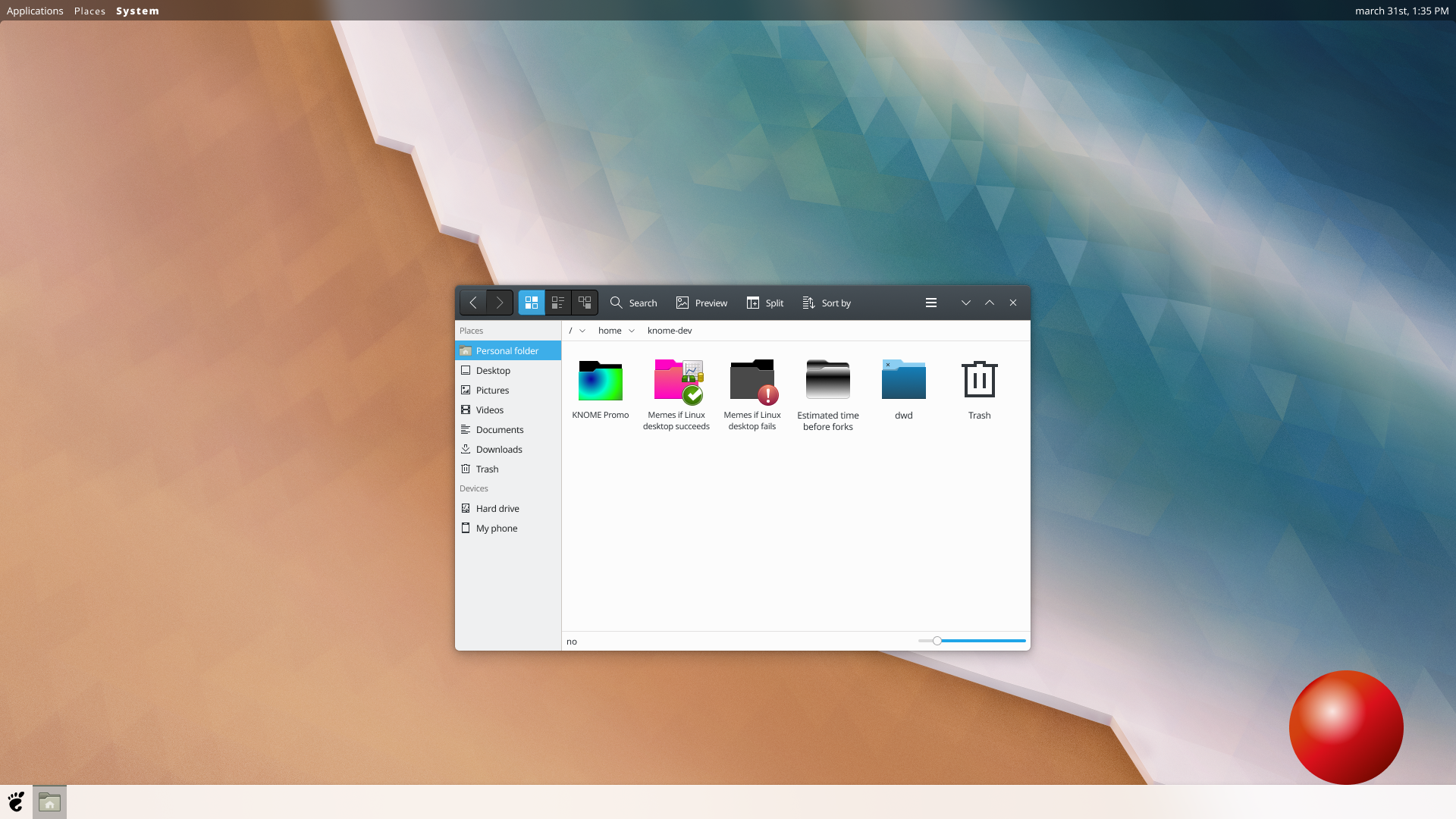This screenshot has height=819, width=1456.
Task: Open Downloads in the sidebar
Action: [x=508, y=449]
